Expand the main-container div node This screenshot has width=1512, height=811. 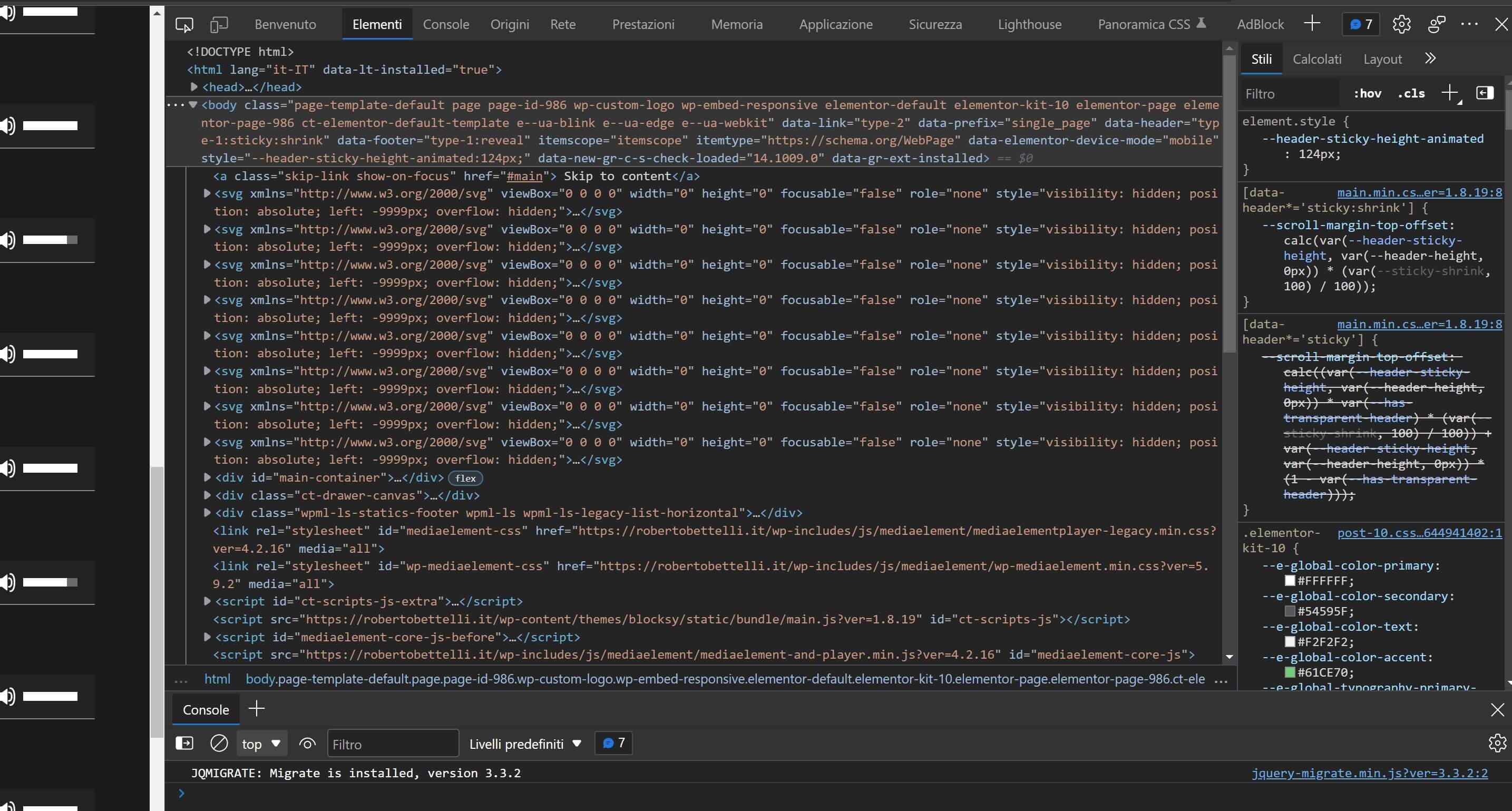click(x=207, y=477)
